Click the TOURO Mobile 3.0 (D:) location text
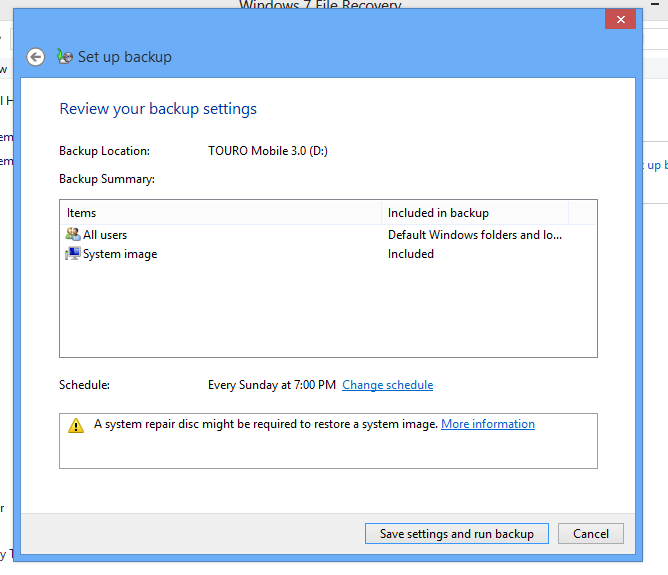Screen dimensions: 668x575 tap(268, 151)
